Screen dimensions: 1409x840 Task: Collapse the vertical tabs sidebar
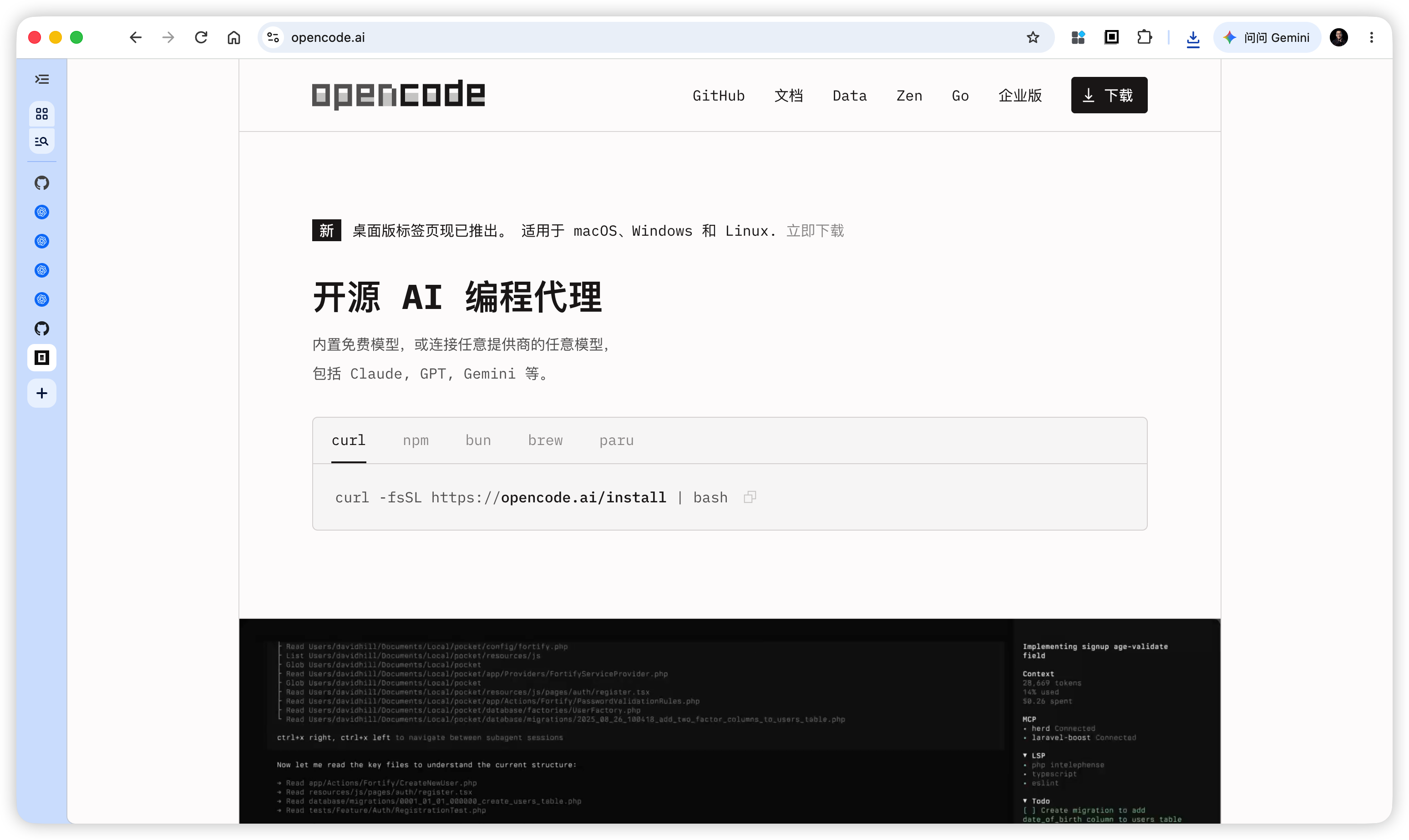click(x=42, y=79)
